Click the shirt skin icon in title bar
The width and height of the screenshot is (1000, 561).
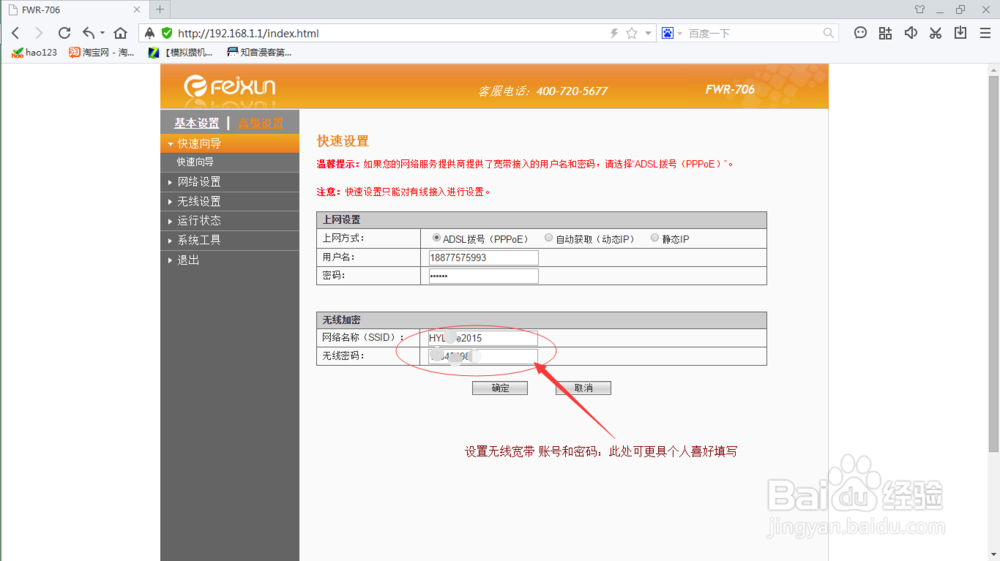pos(920,10)
